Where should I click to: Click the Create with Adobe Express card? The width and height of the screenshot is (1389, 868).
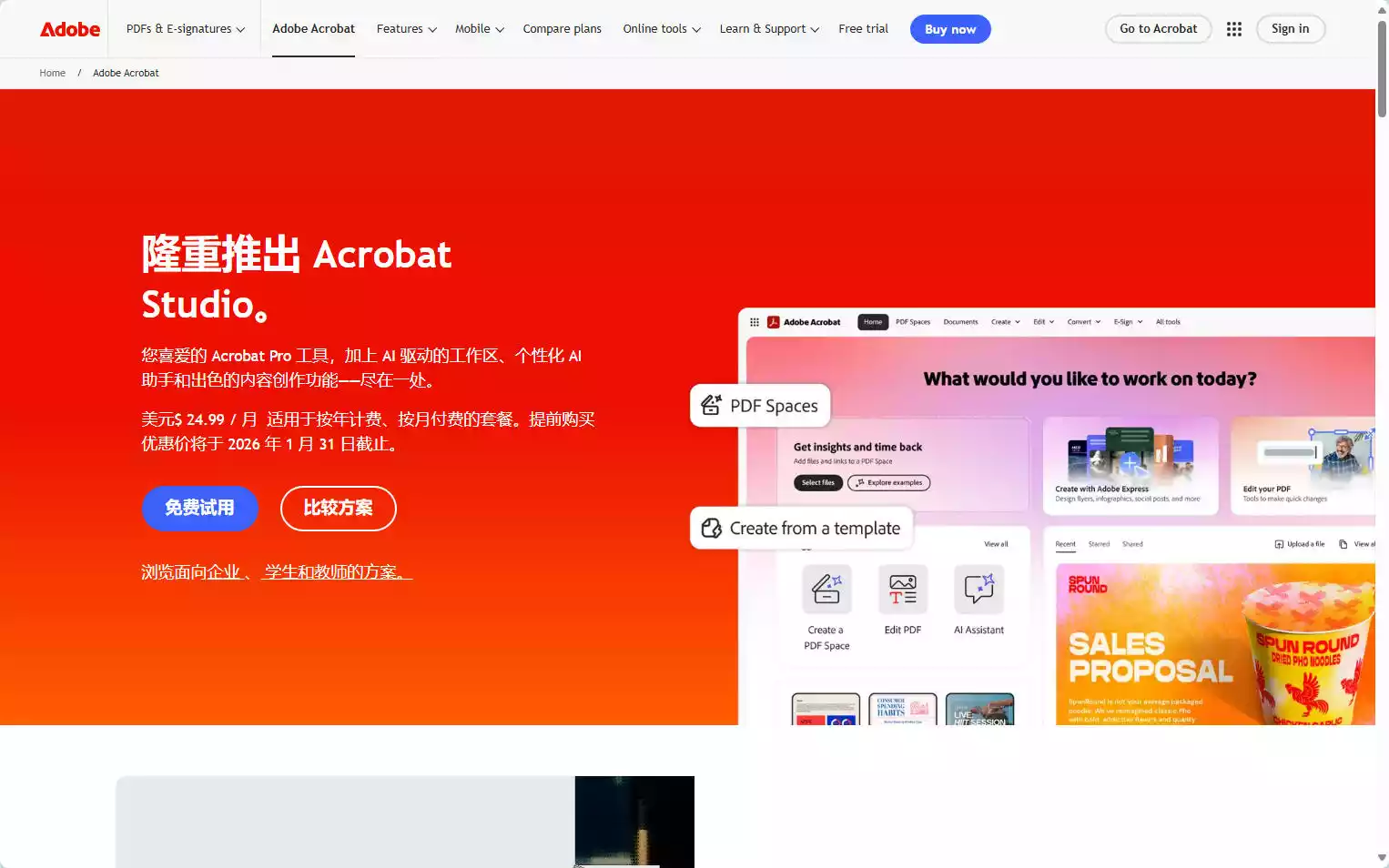coord(1130,466)
